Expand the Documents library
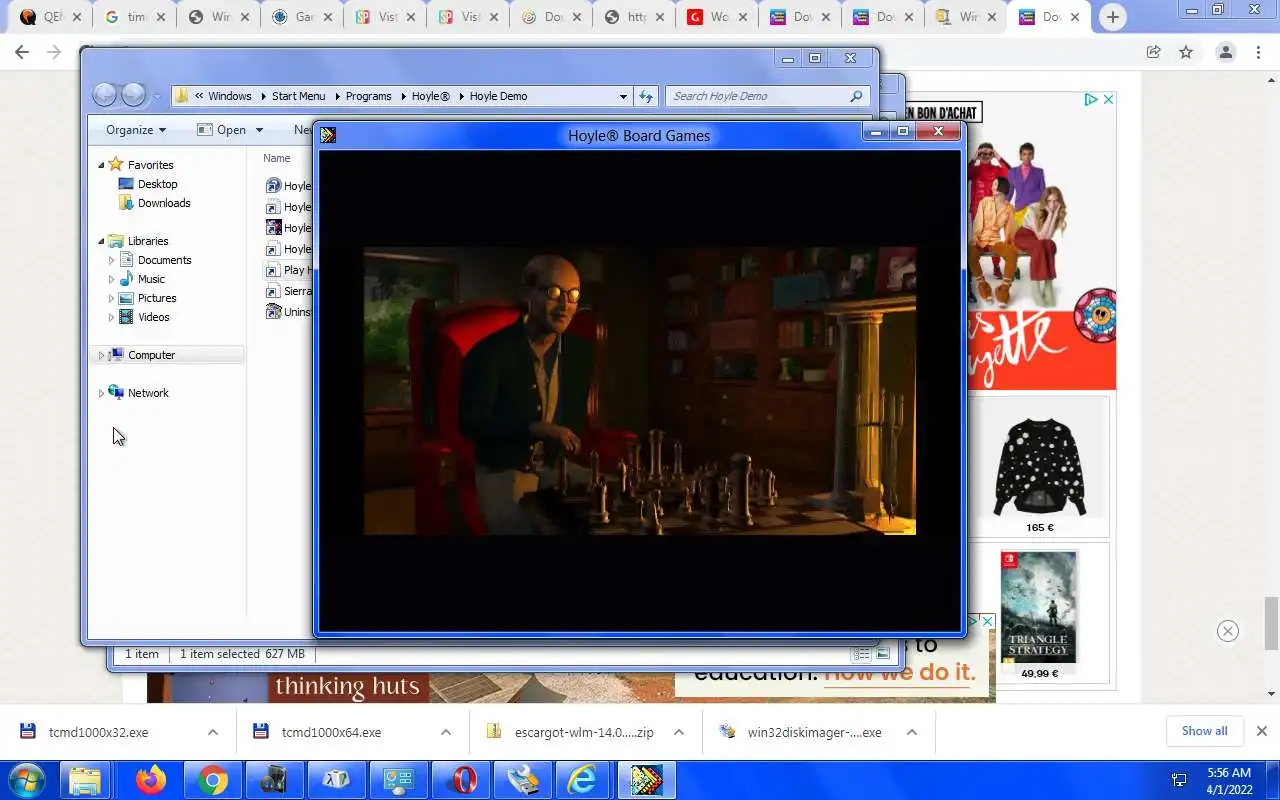Screen dimensions: 1280x800 point(111,260)
